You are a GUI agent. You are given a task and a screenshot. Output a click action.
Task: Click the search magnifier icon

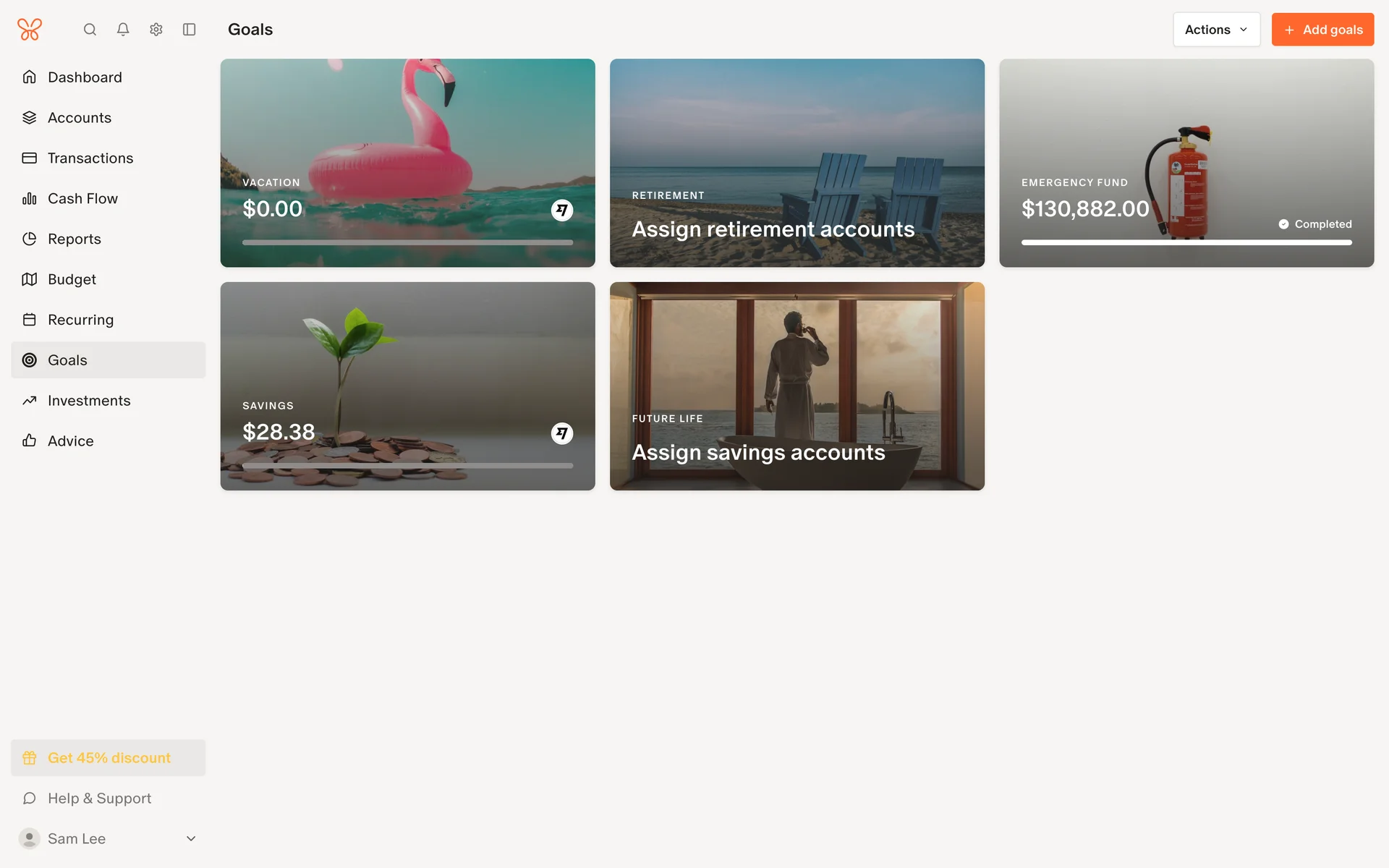point(90,30)
